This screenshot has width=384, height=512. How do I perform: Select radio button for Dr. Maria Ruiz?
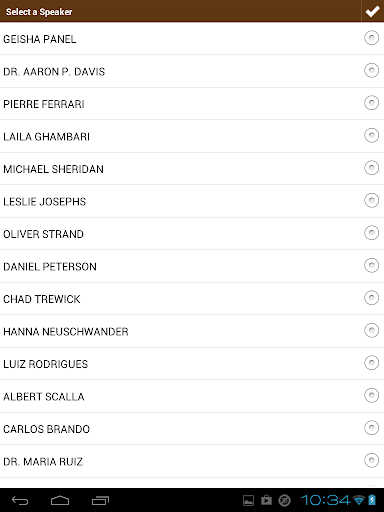click(x=371, y=460)
